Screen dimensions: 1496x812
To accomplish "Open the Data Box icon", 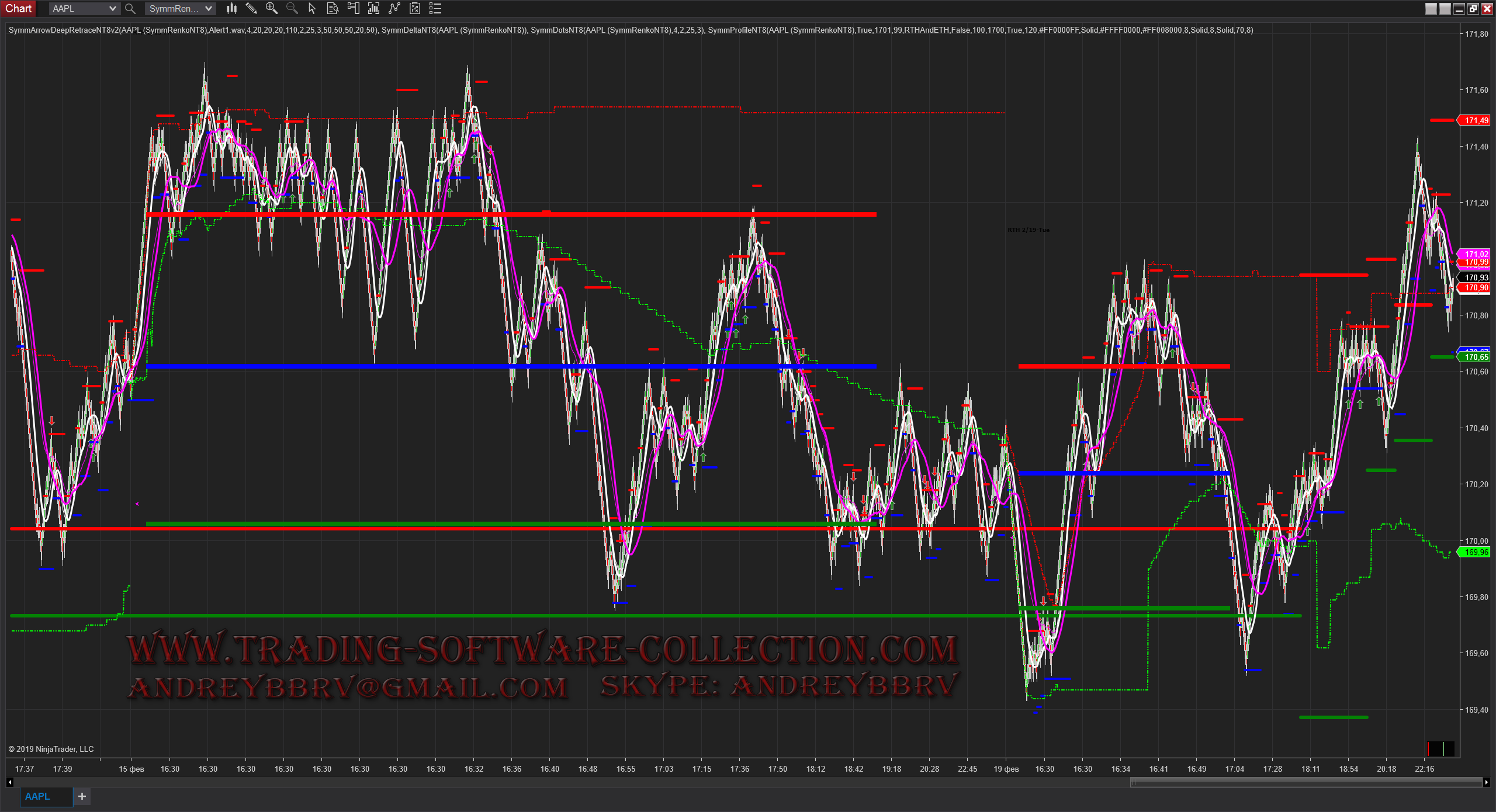I will [333, 8].
